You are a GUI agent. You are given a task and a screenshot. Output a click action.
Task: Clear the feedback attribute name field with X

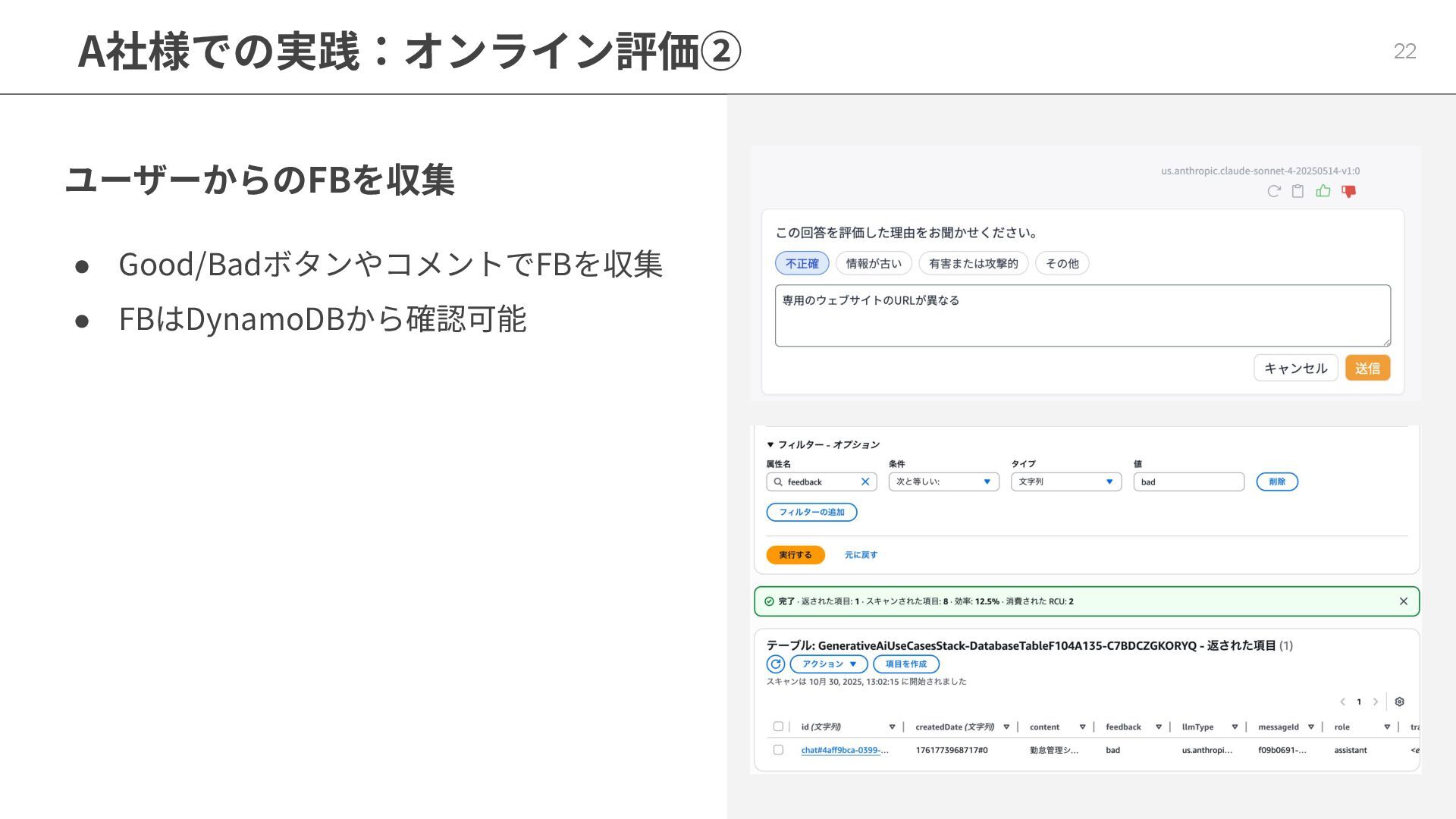(x=864, y=482)
